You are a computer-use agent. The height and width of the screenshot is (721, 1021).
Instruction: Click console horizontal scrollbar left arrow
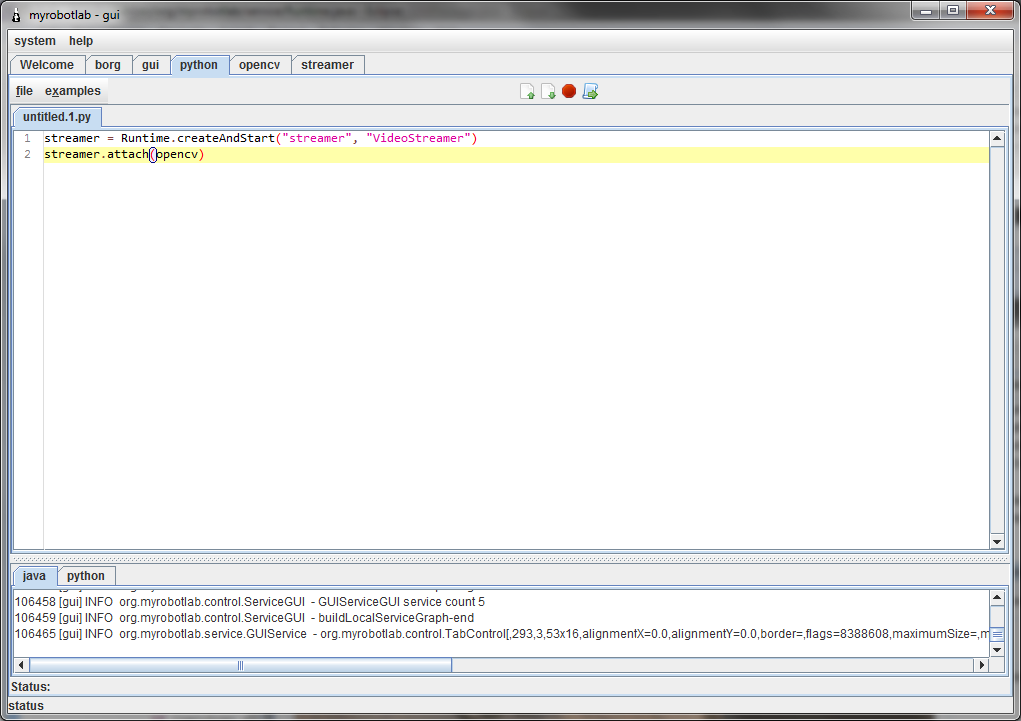21,665
